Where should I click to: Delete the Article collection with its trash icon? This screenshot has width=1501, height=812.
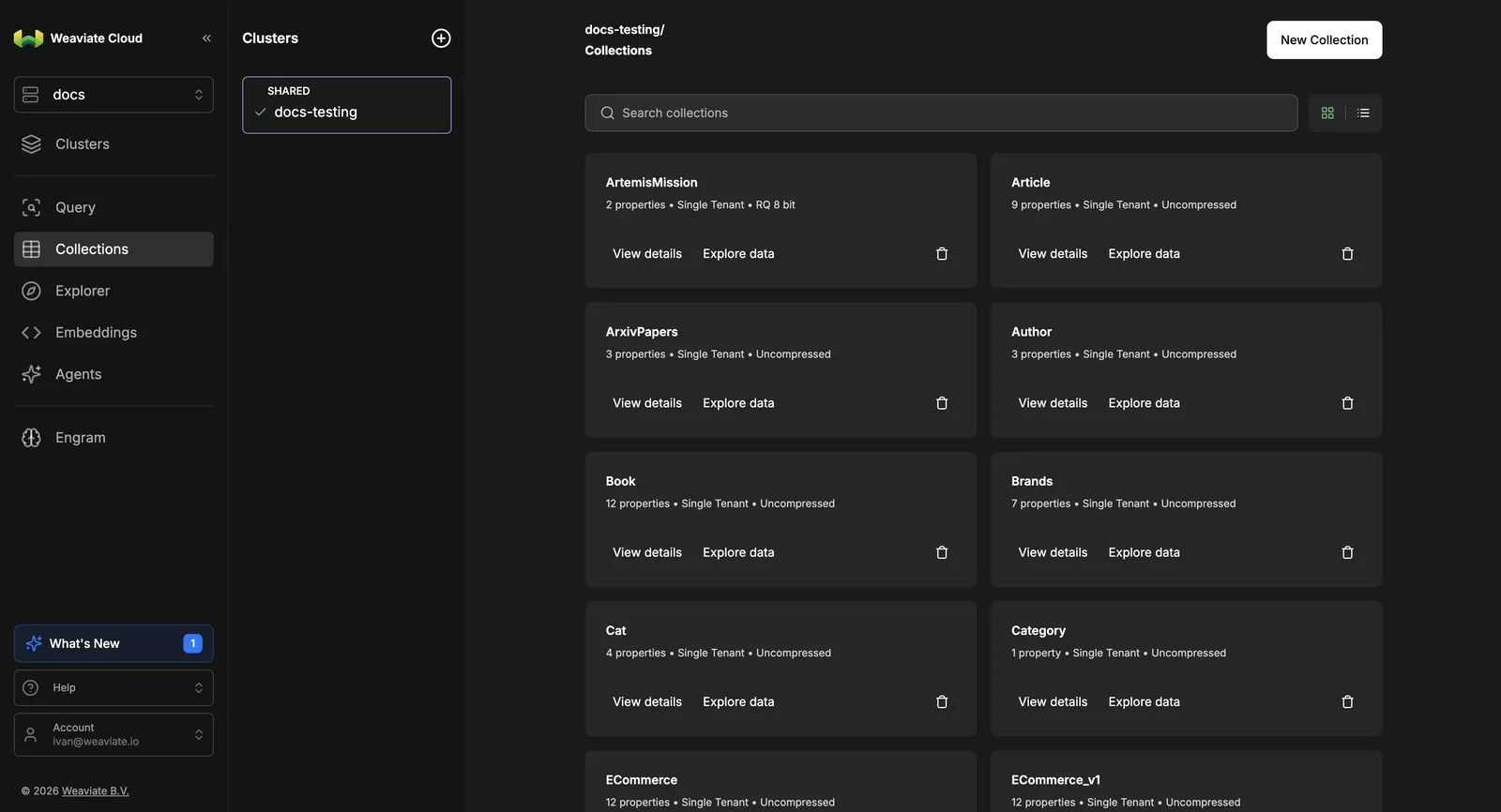pos(1347,254)
